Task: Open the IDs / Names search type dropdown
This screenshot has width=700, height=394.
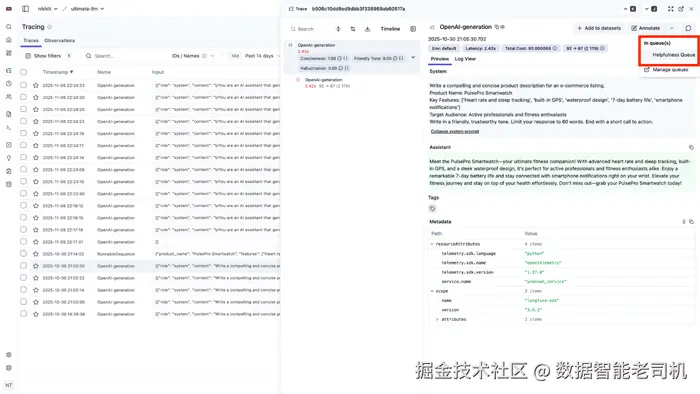Action: pos(193,56)
